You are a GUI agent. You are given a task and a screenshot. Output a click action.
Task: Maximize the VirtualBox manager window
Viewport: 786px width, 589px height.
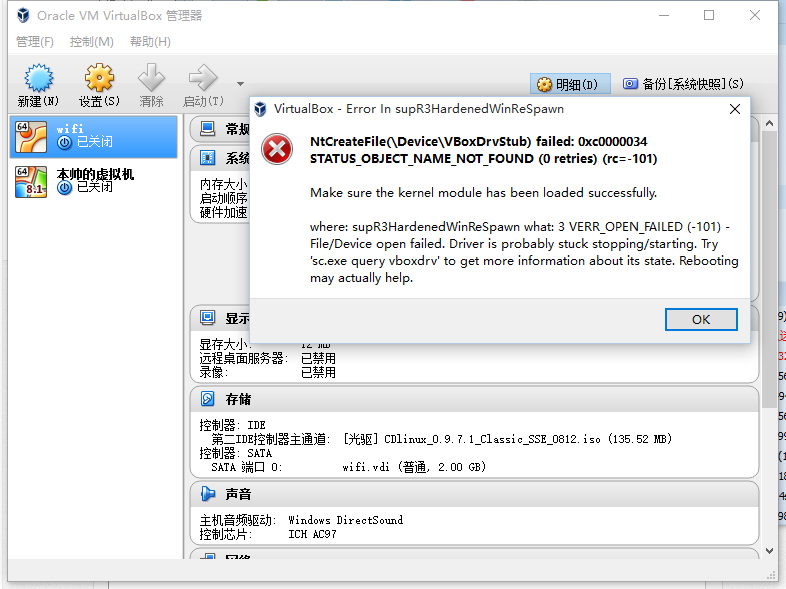709,16
